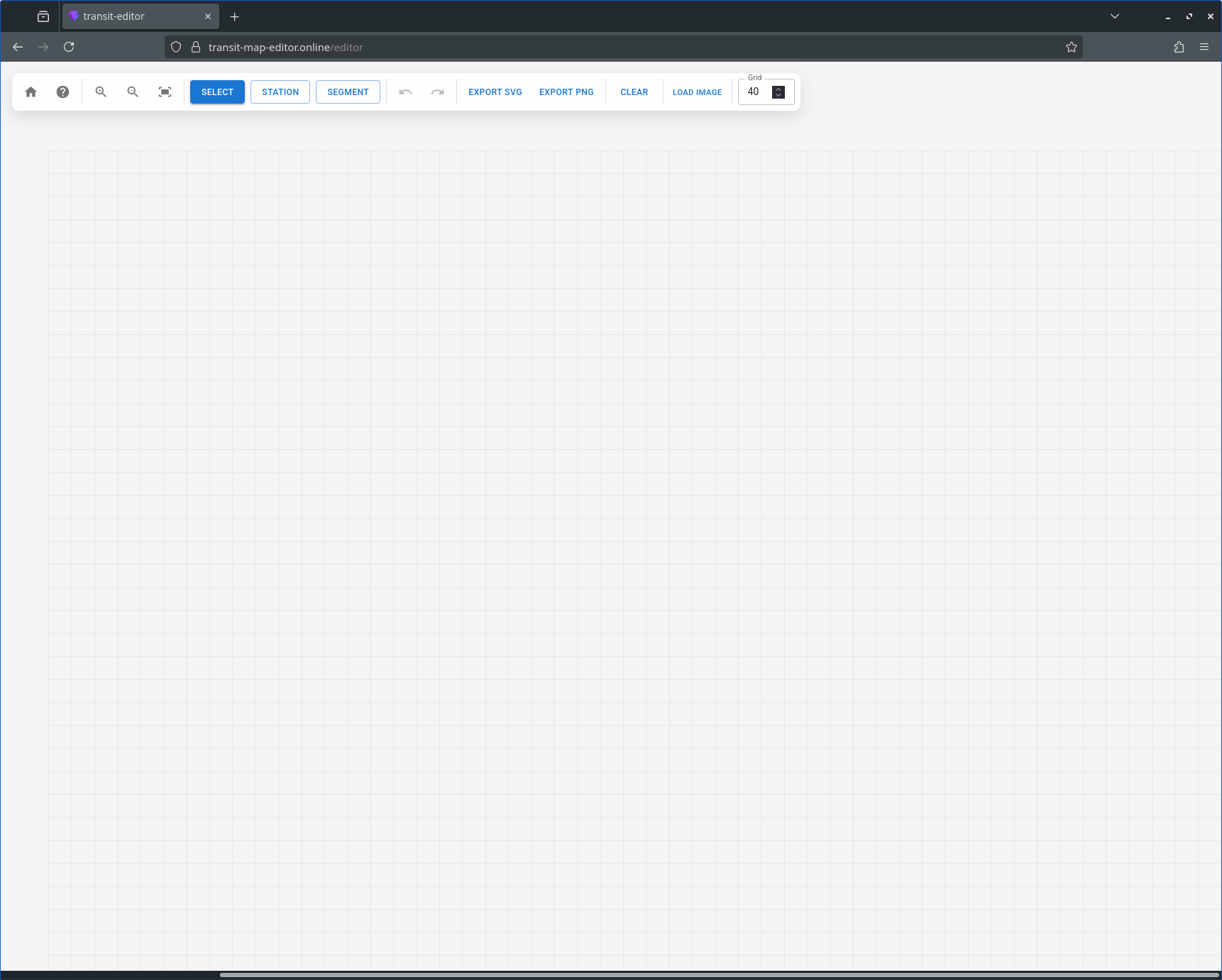Switch to the SEGMENT tool

348,92
